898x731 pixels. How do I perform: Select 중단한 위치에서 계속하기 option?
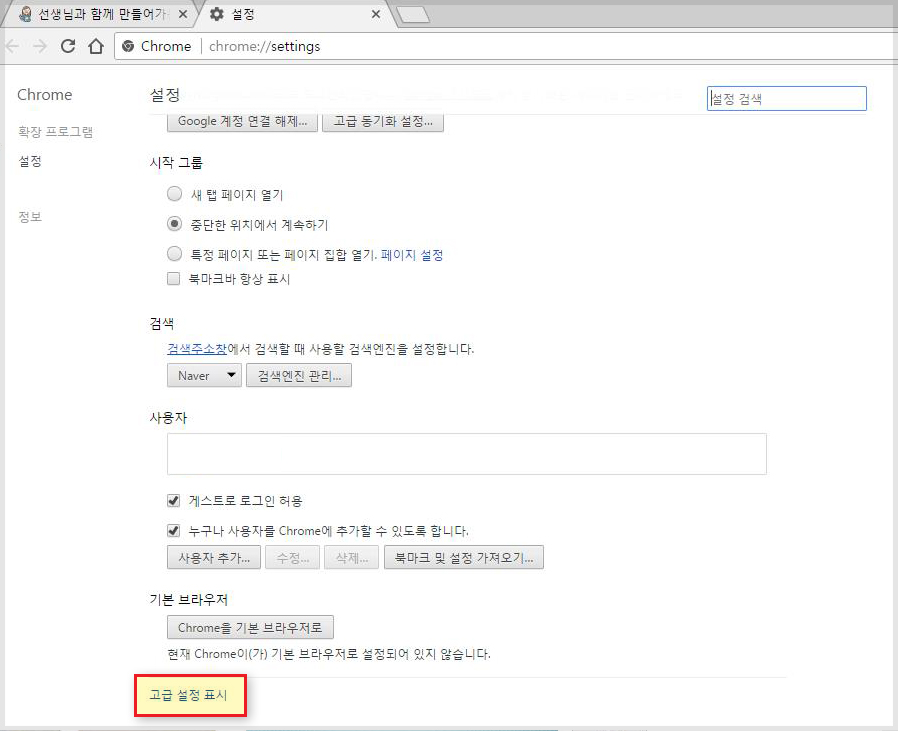tap(174, 223)
